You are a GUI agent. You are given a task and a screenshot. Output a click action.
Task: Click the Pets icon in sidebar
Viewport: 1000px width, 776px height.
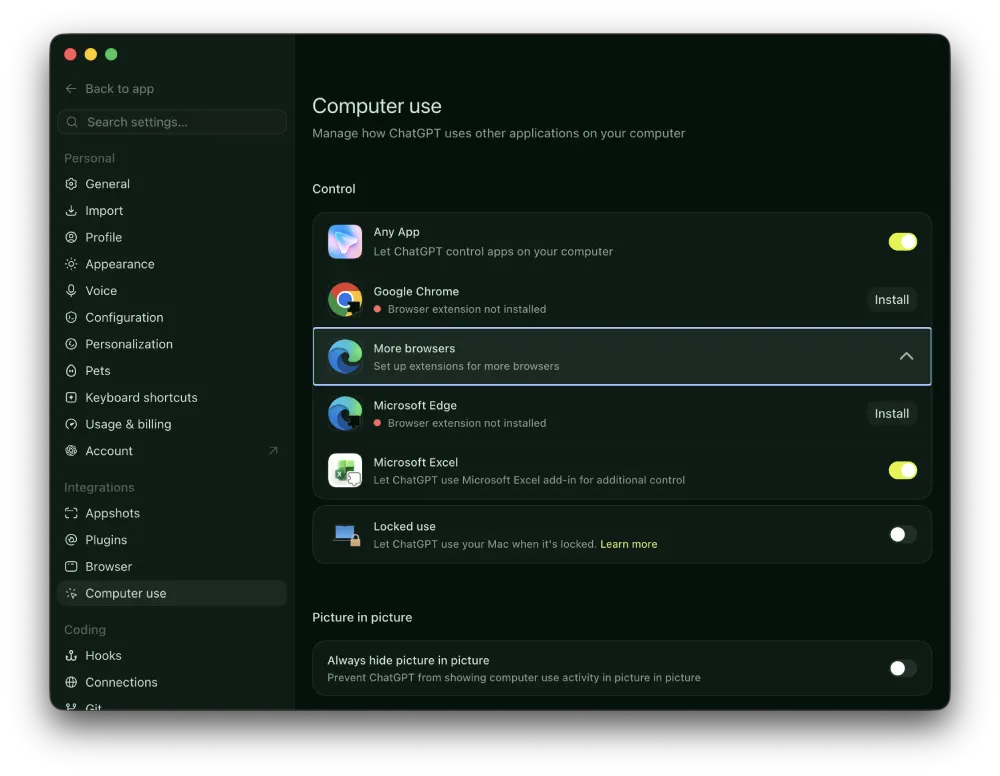click(71, 370)
